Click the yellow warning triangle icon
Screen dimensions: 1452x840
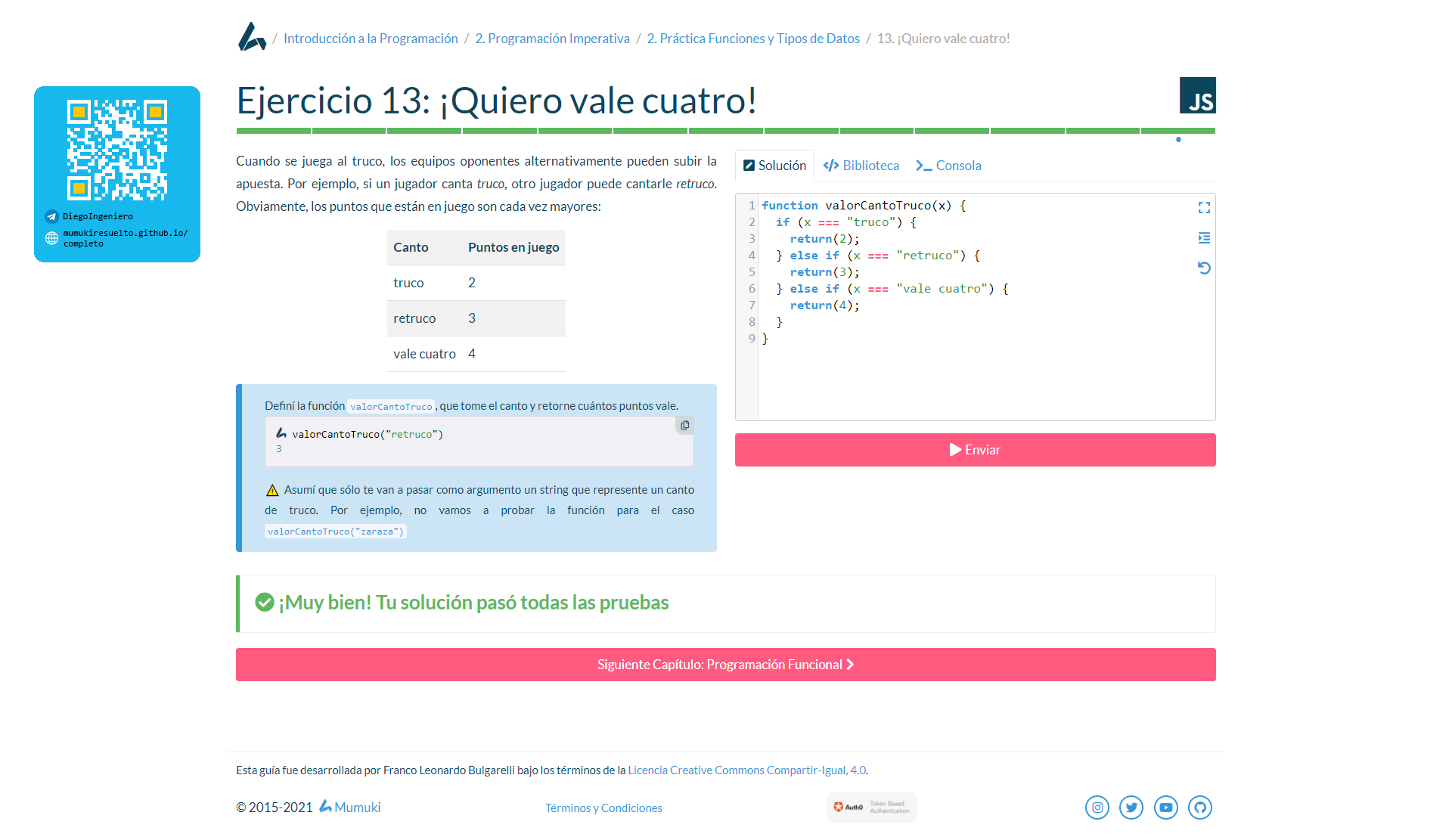(272, 490)
